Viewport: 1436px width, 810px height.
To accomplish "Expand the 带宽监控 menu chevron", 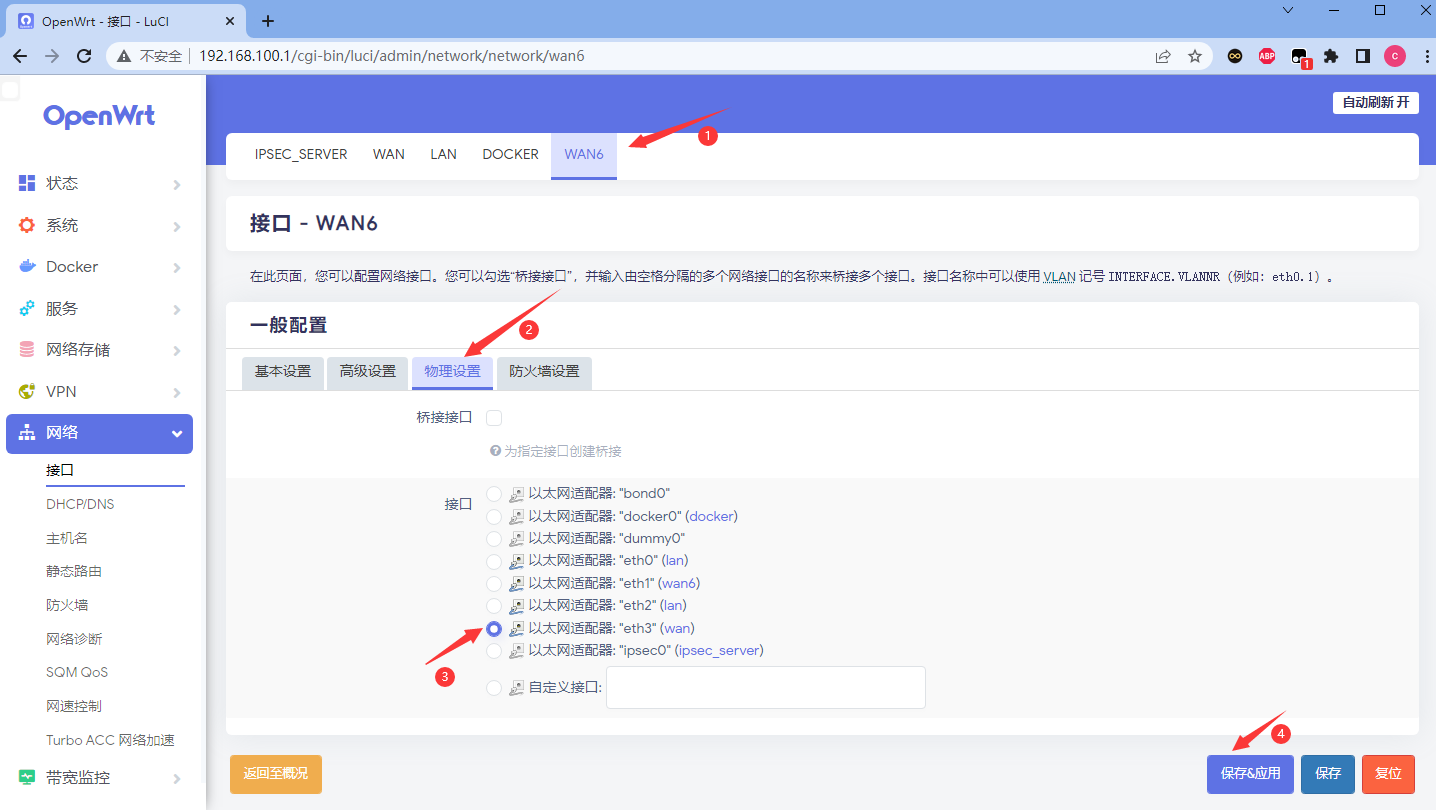I will click(176, 778).
